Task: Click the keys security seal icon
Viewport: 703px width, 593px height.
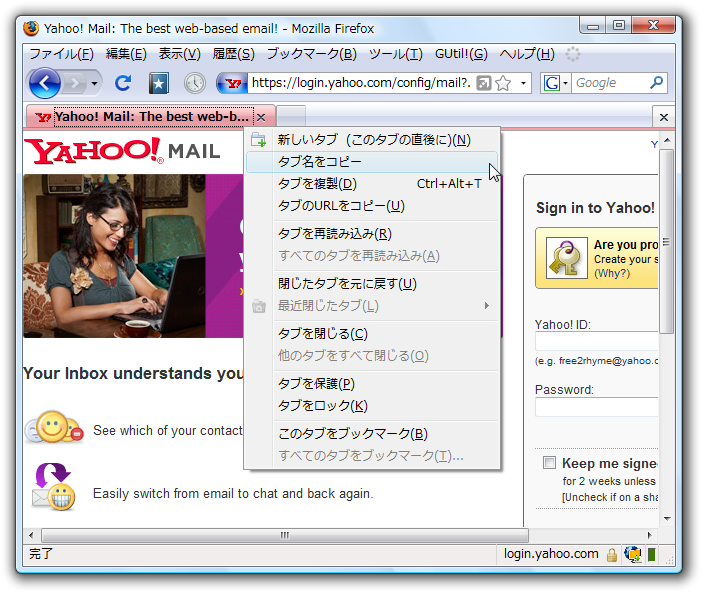Action: [567, 258]
